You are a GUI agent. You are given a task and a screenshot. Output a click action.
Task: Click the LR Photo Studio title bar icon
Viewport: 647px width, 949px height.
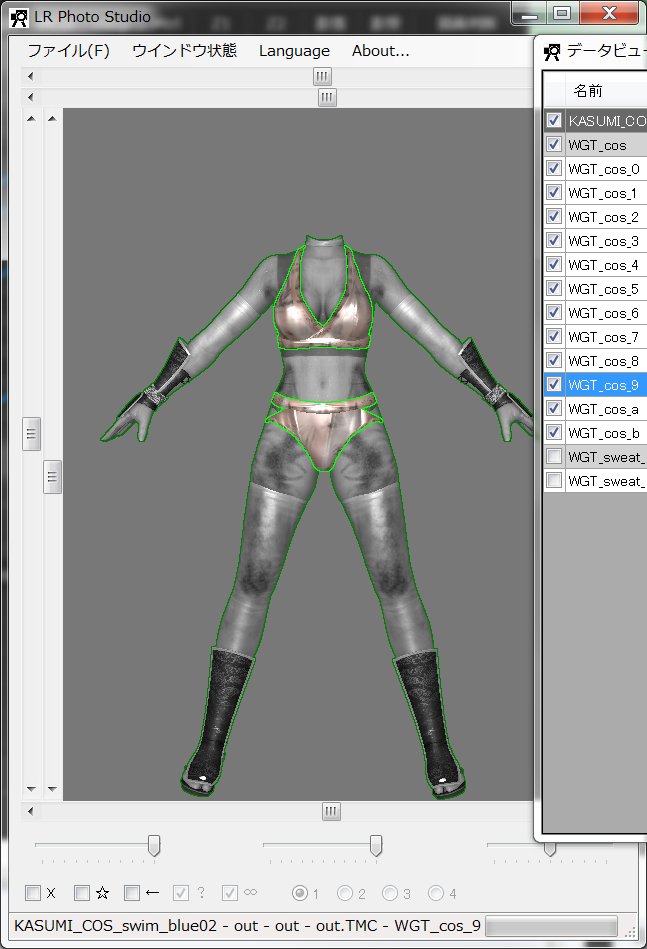(19, 18)
